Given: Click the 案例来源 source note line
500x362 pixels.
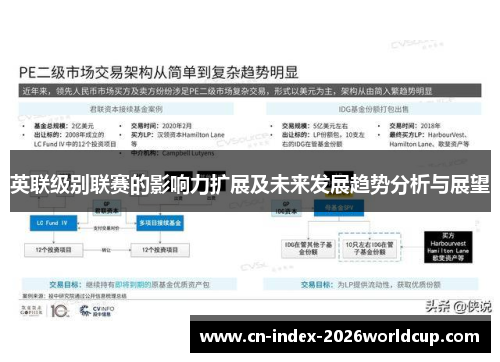Looking at the screenshot, I should pos(74,296).
